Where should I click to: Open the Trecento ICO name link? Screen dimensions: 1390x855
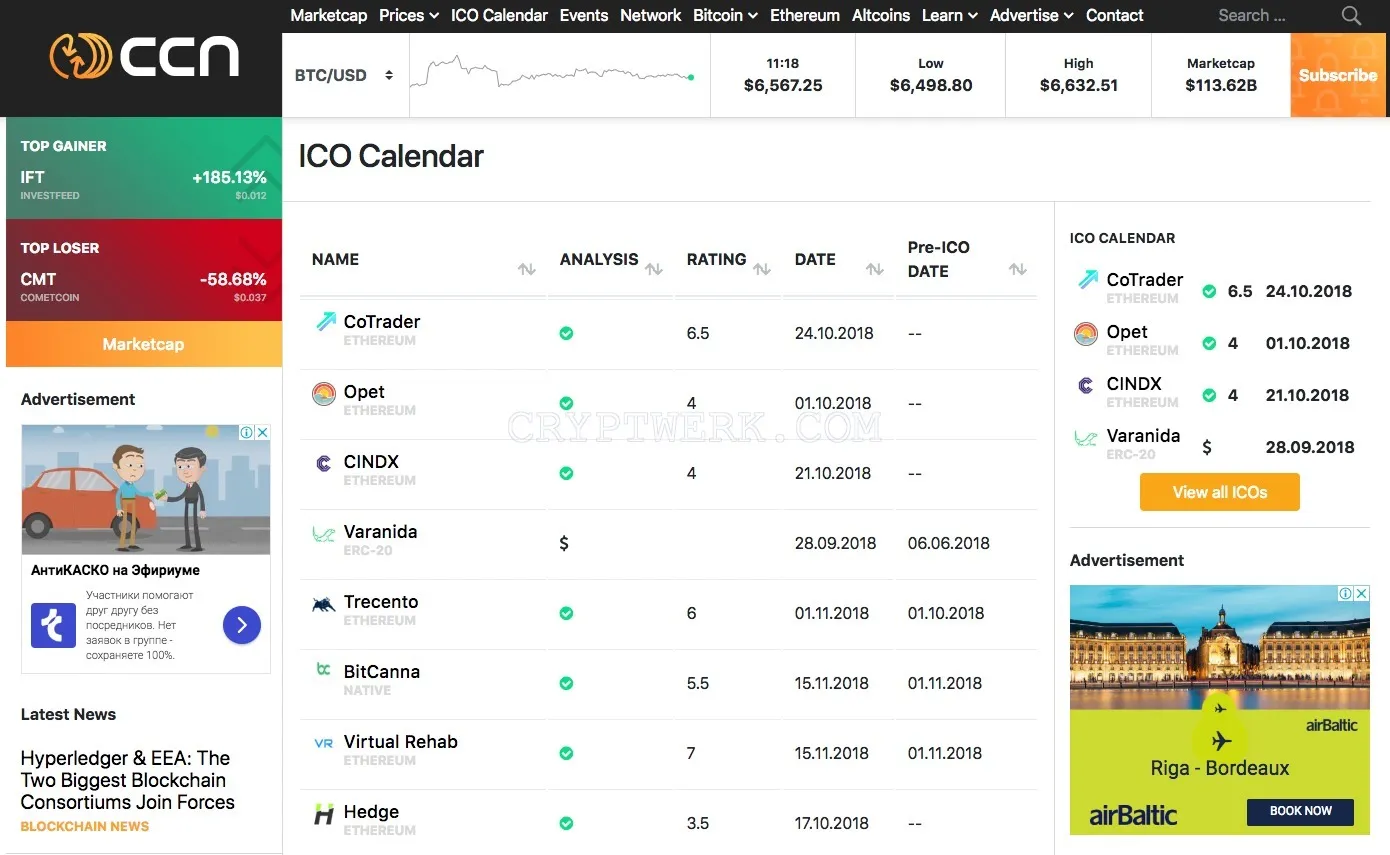click(381, 602)
